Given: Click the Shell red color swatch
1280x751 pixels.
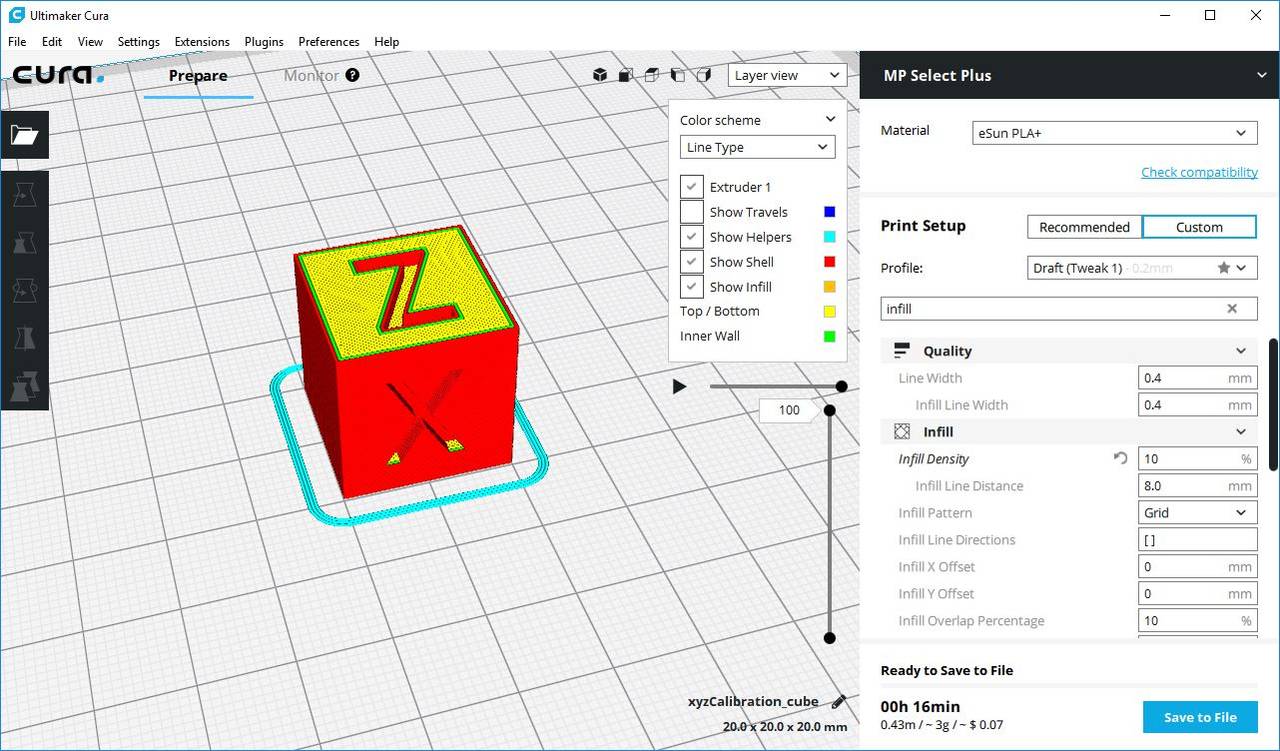Looking at the screenshot, I should click(x=829, y=262).
